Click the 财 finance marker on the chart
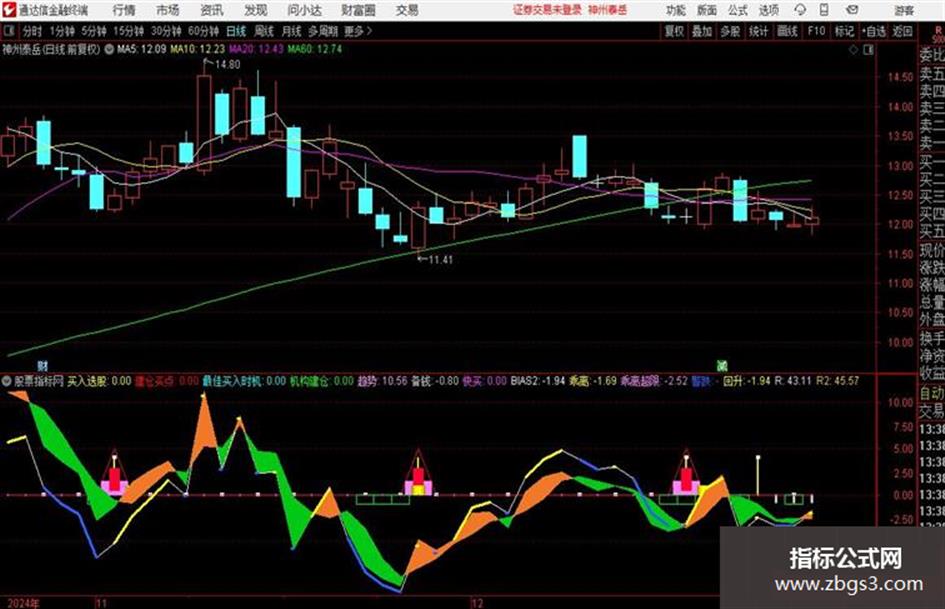Image resolution: width=945 pixels, height=609 pixels. pos(42,365)
